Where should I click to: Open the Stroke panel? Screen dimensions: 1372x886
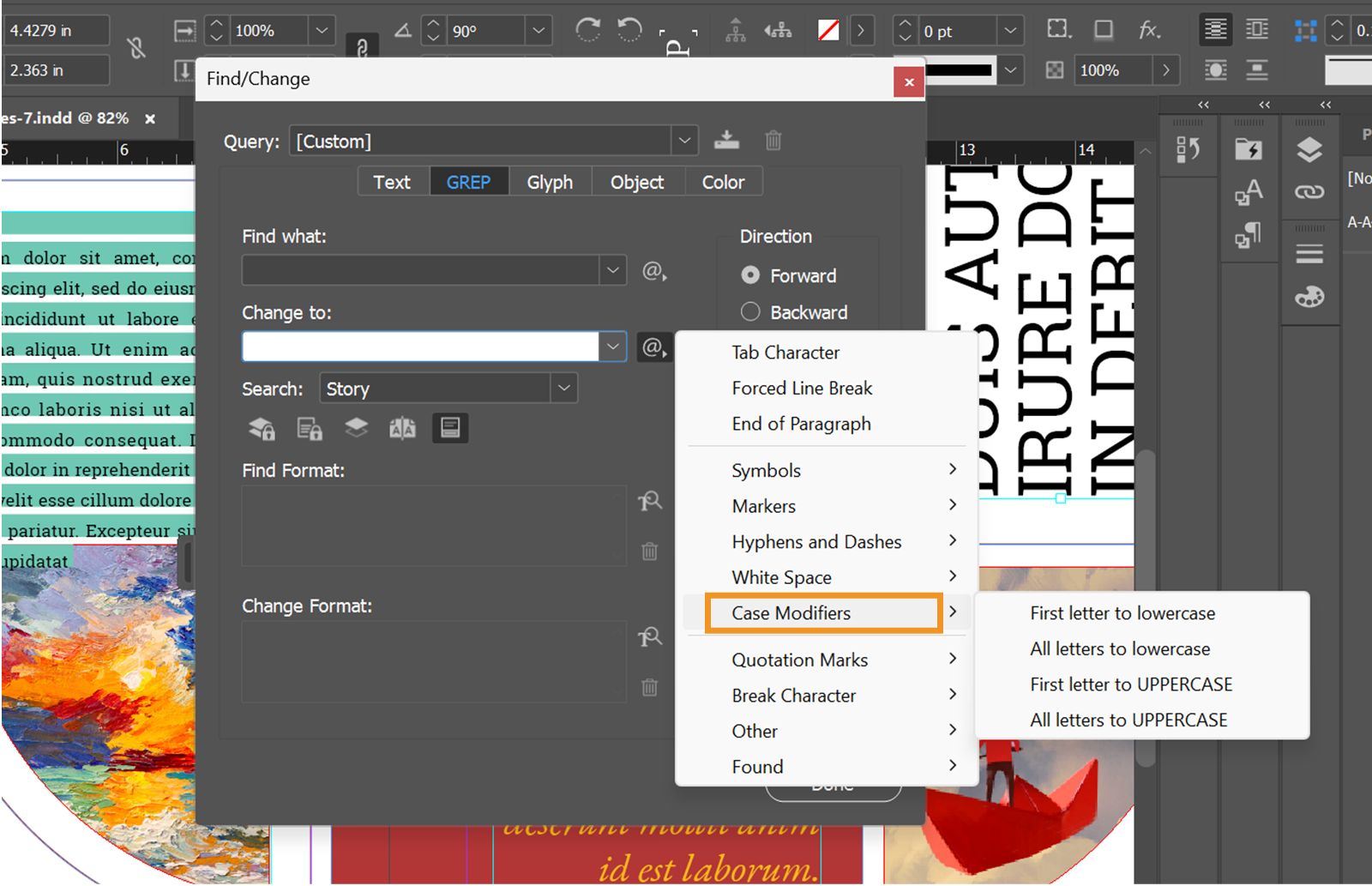point(1309,254)
